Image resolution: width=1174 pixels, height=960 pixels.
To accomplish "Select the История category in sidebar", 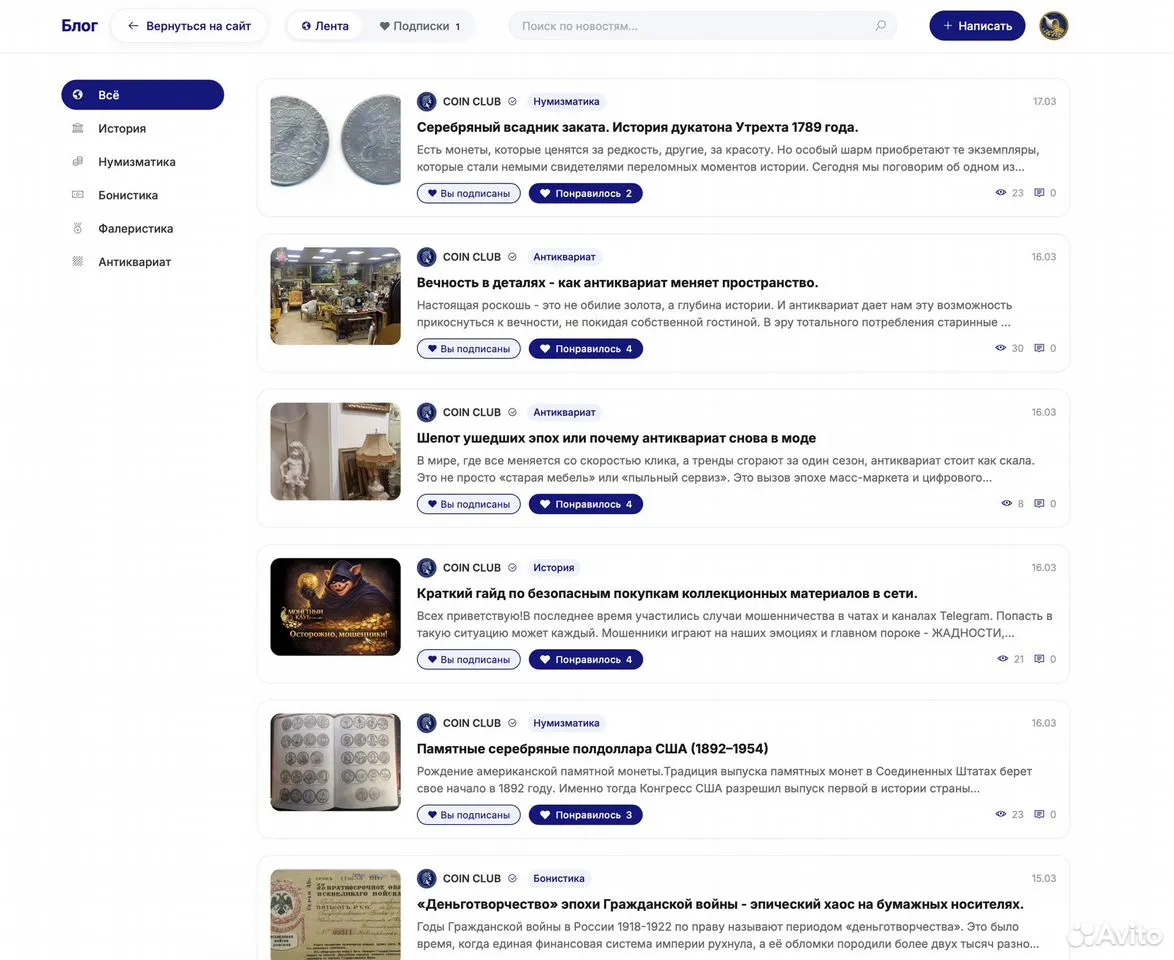I will [x=142, y=128].
